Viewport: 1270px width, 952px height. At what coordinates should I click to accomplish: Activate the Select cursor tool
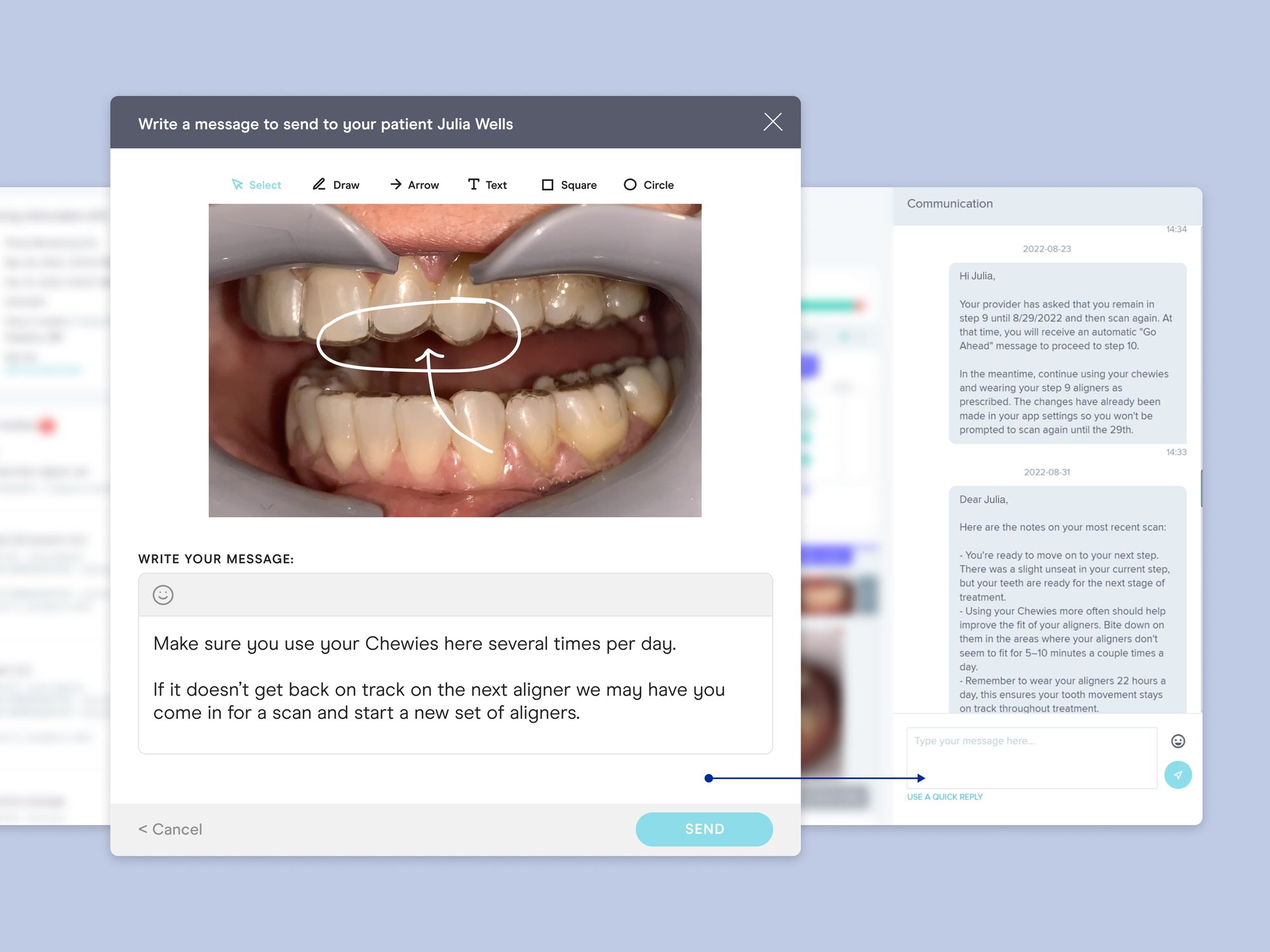257,185
